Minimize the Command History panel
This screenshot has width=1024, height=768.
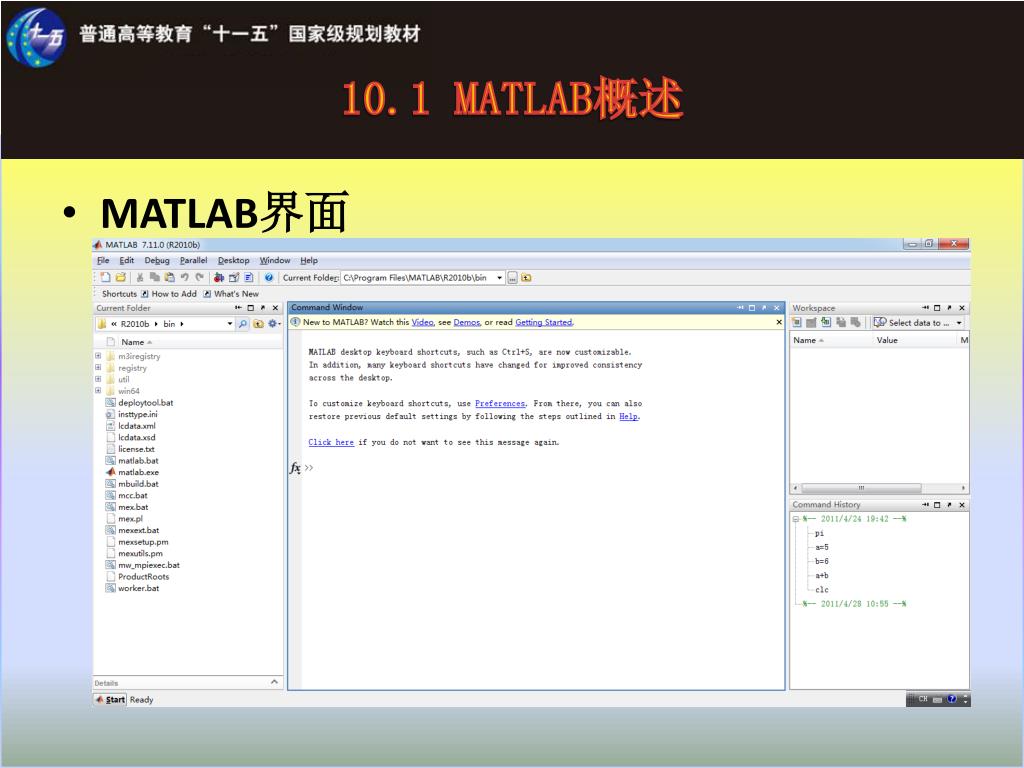[x=925, y=505]
